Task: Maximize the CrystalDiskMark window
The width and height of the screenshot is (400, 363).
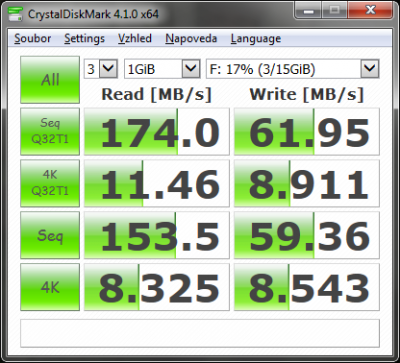Action: coord(334,11)
